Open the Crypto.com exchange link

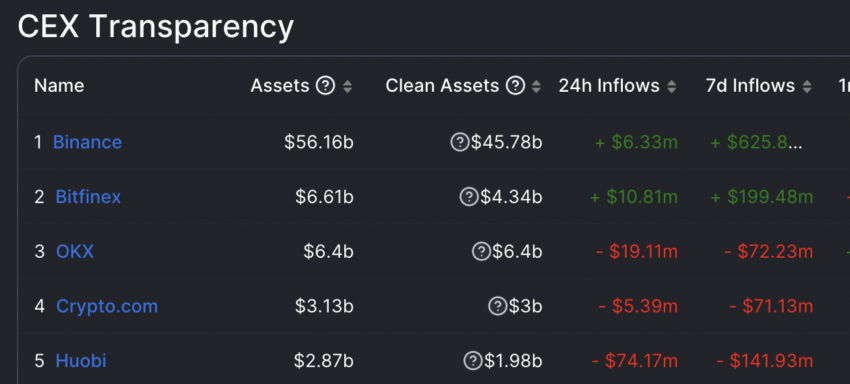[107, 306]
